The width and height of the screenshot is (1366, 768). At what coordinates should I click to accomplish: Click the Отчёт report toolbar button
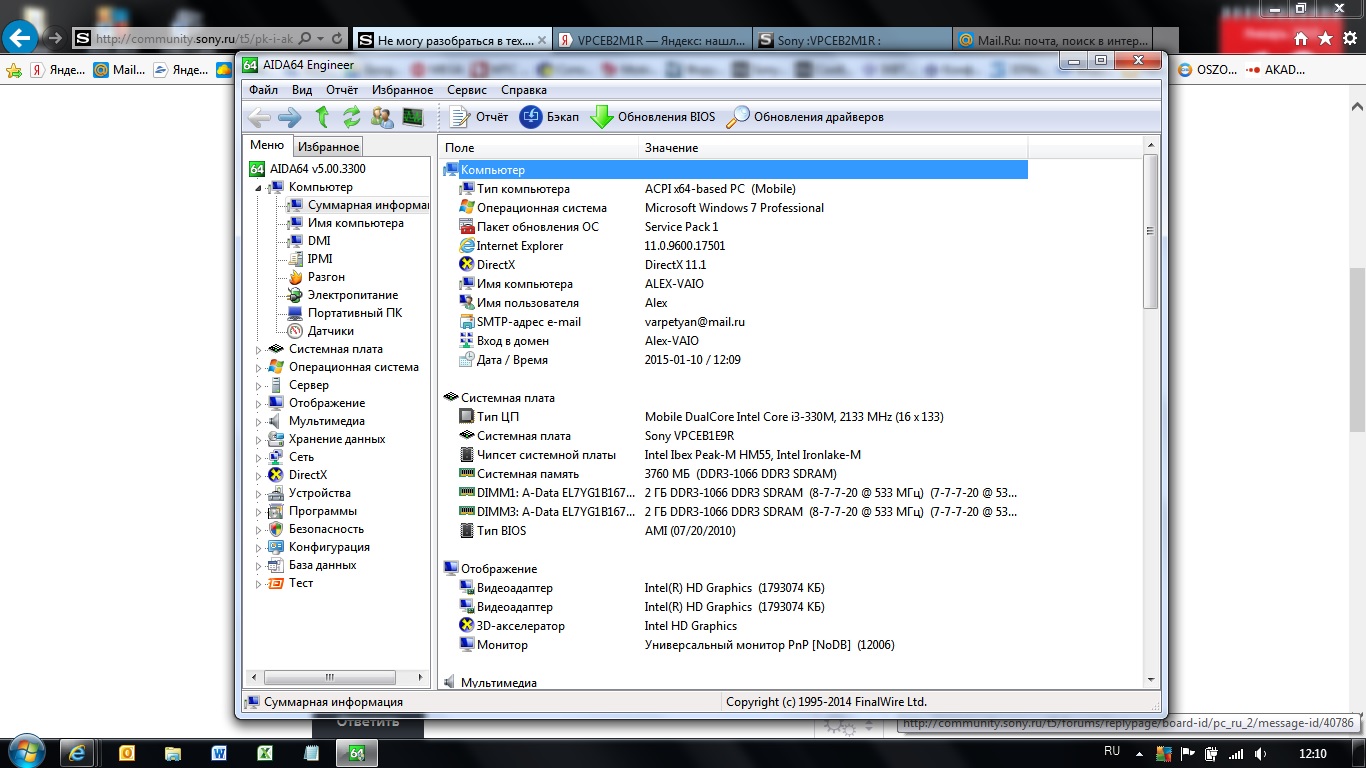(x=479, y=117)
